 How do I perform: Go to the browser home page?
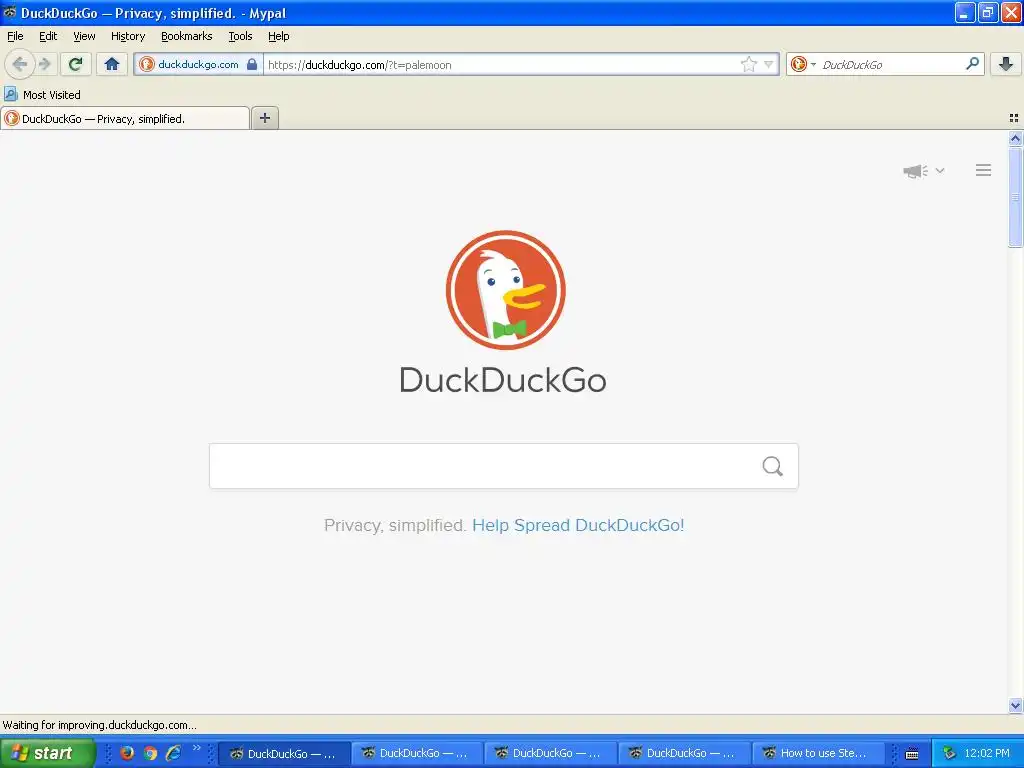coord(112,64)
